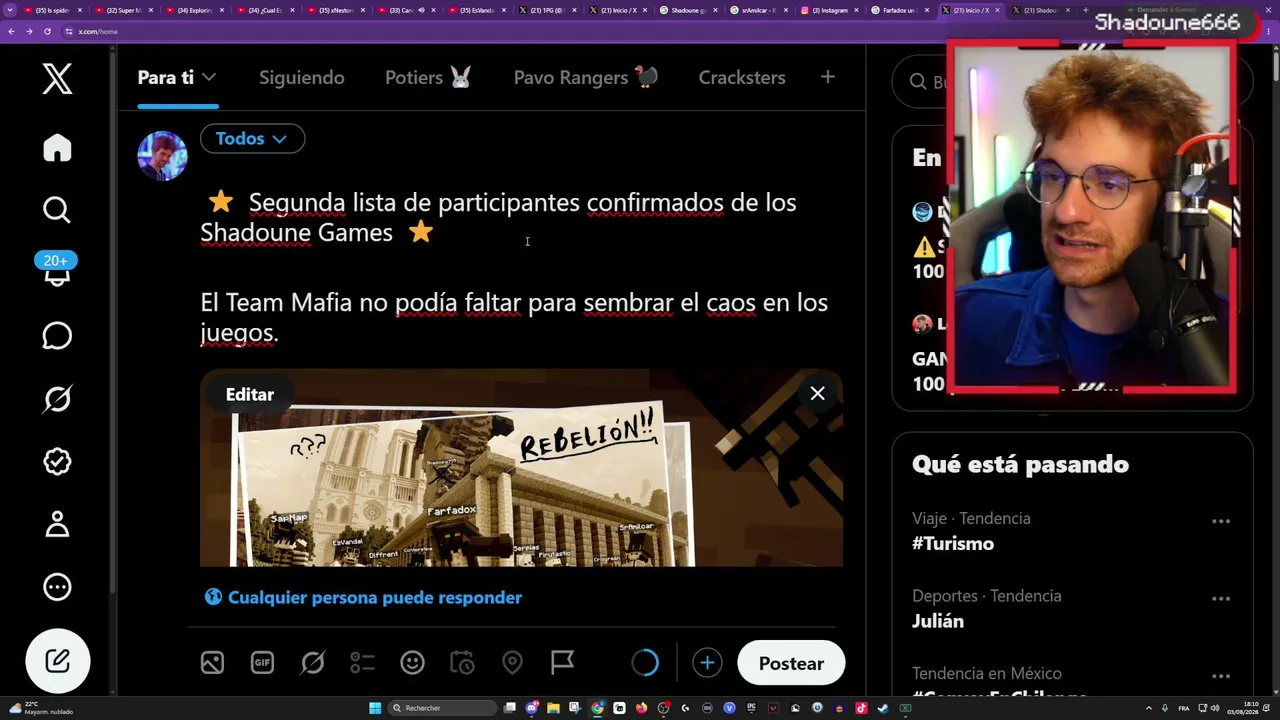This screenshot has width=1280, height=720.
Task: Open the Windows Start menu
Action: [375, 708]
